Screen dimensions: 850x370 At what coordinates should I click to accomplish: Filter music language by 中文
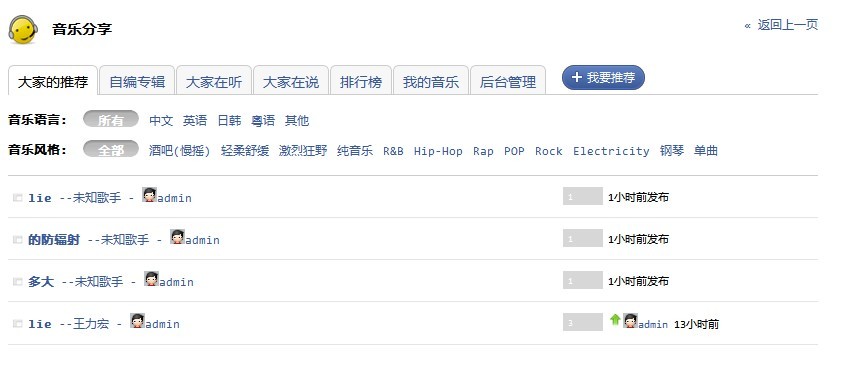[x=161, y=120]
